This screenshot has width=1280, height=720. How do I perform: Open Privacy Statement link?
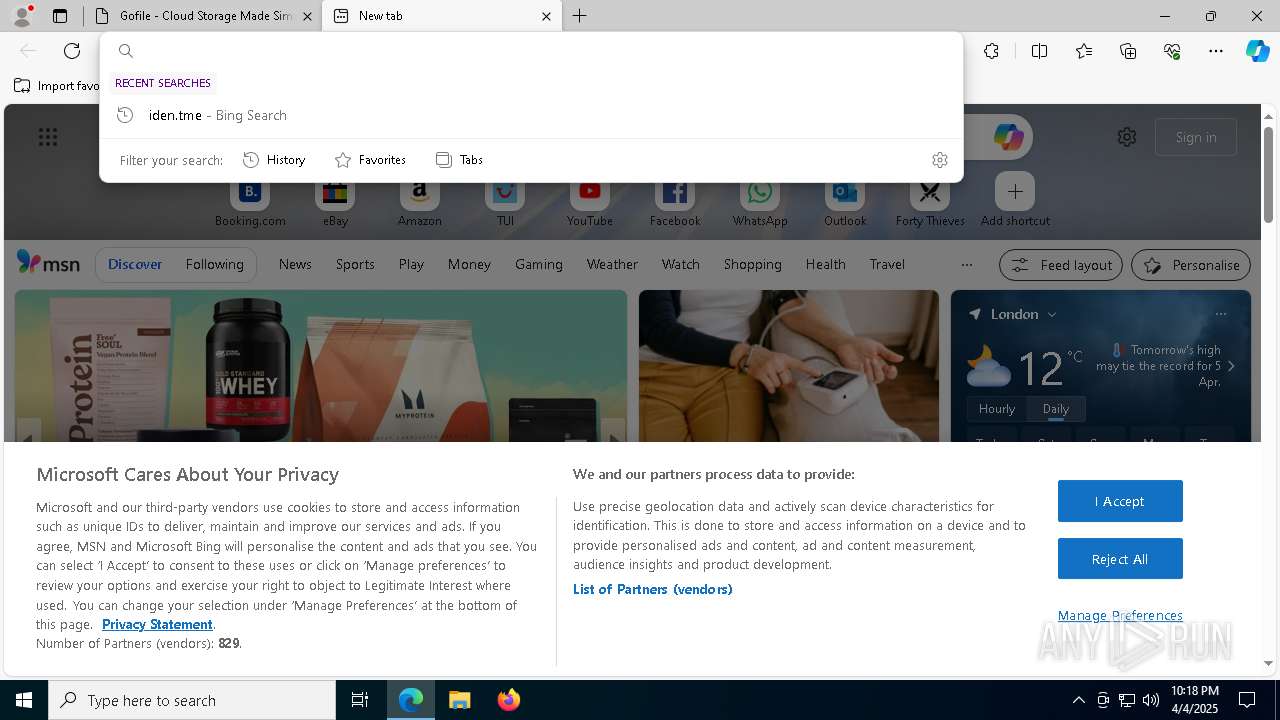pyautogui.click(x=157, y=624)
